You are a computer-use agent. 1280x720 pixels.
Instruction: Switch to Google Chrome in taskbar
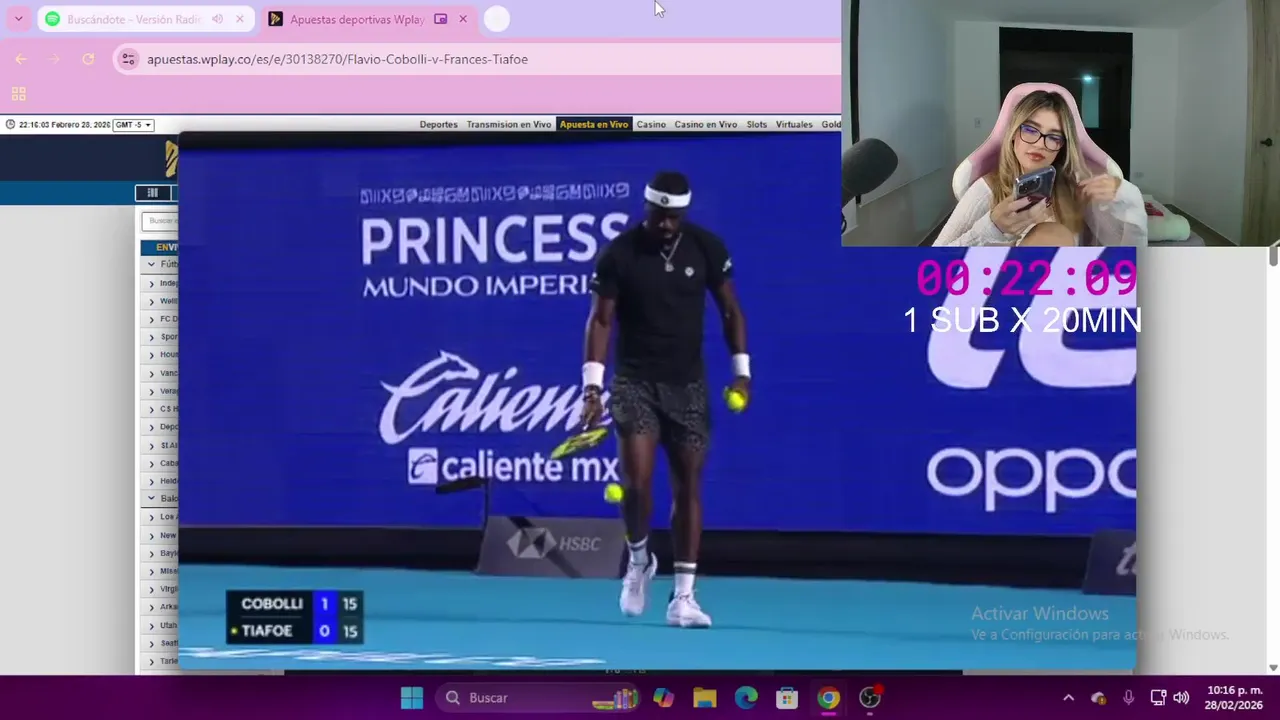pos(829,698)
